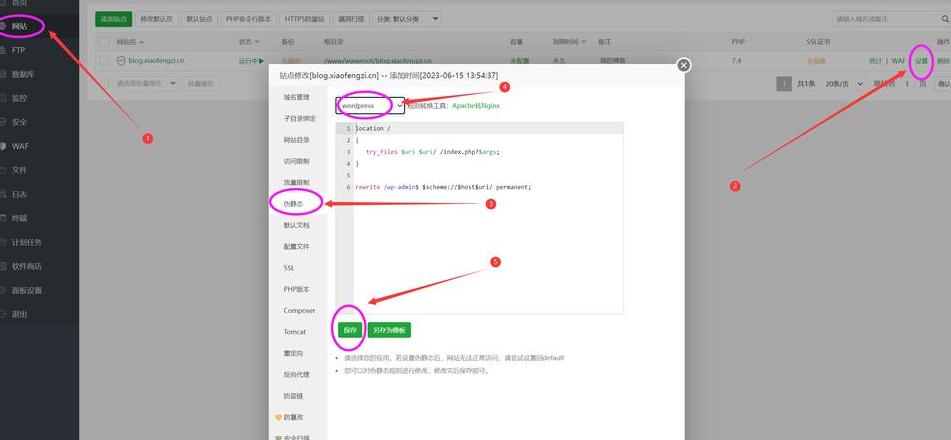Open 终端 sidebar entry

[x=19, y=218]
